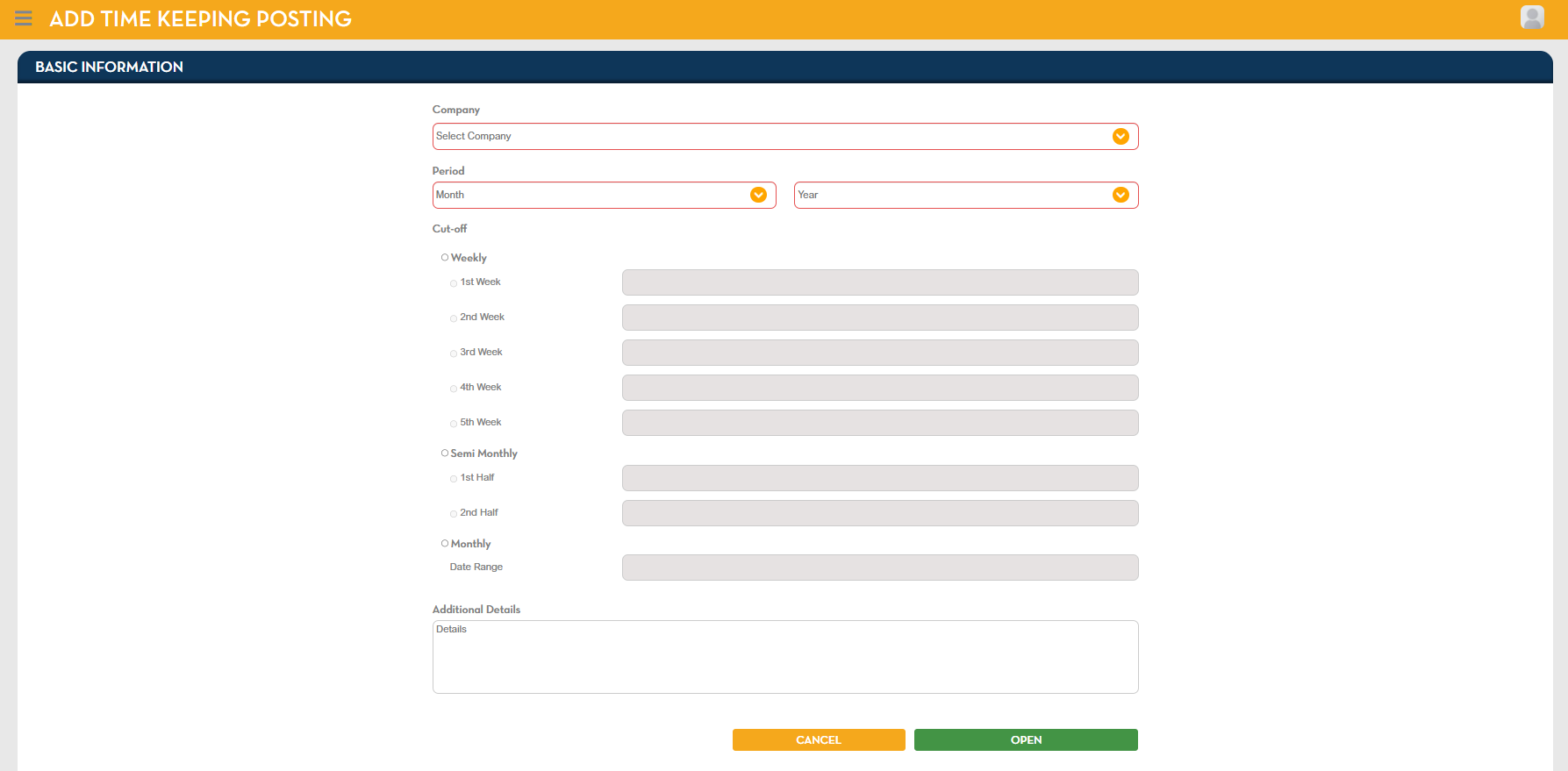Click the Period label
This screenshot has width=1568, height=771.
point(448,170)
